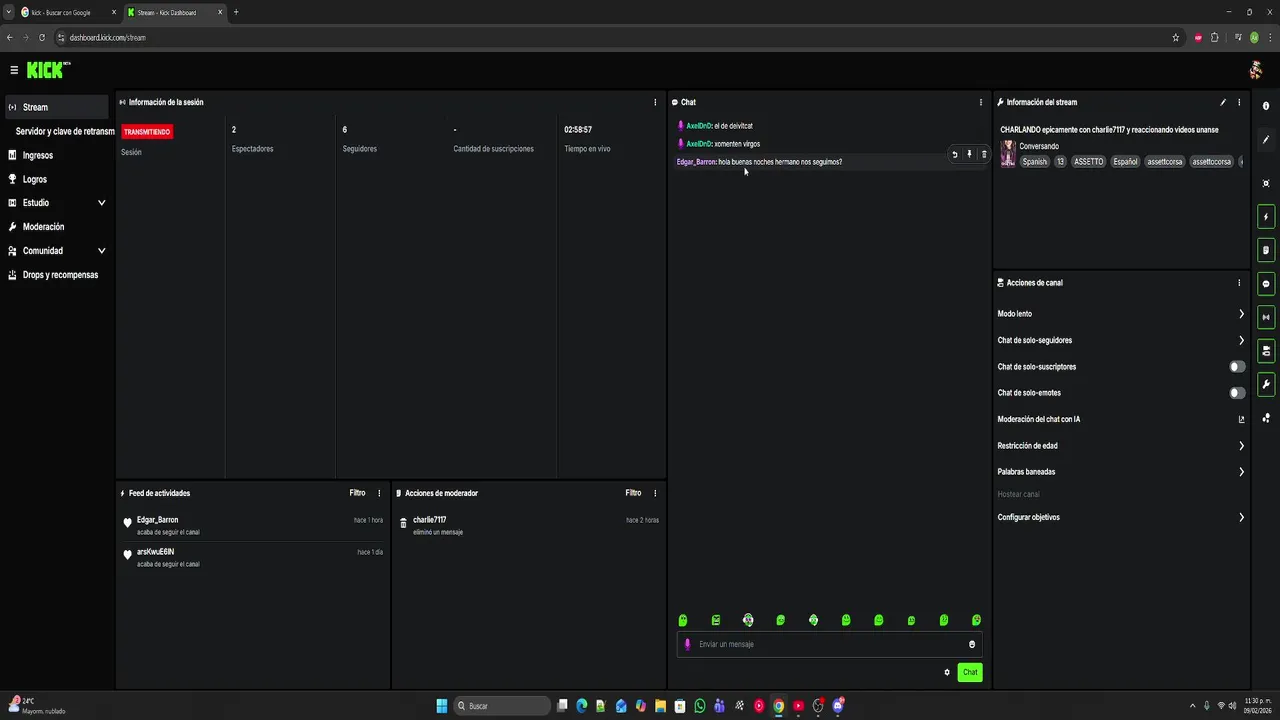The height and width of the screenshot is (720, 1280).
Task: Click the wrench icon in the right rail
Action: 1266,384
